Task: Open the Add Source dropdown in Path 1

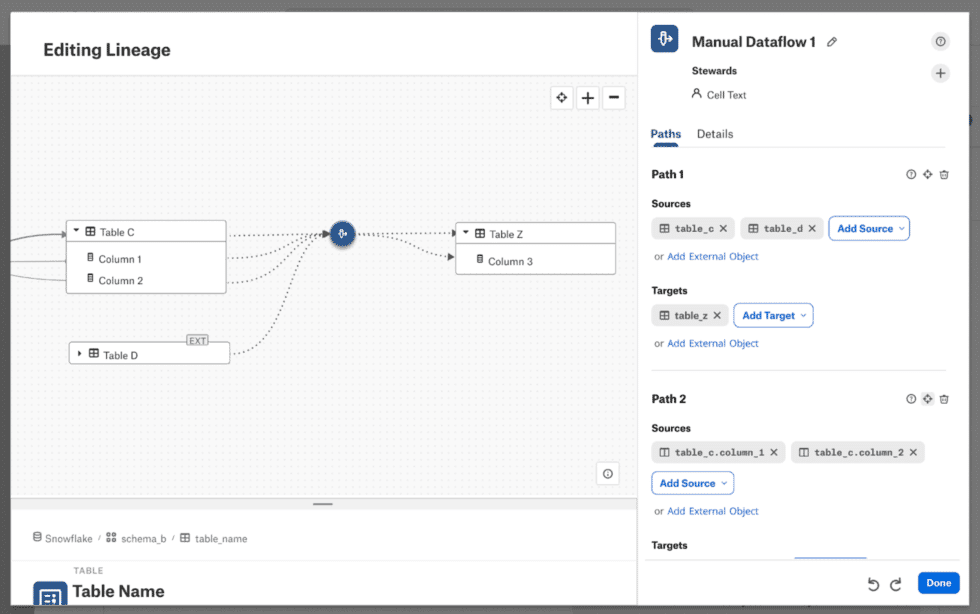Action: 869,228
